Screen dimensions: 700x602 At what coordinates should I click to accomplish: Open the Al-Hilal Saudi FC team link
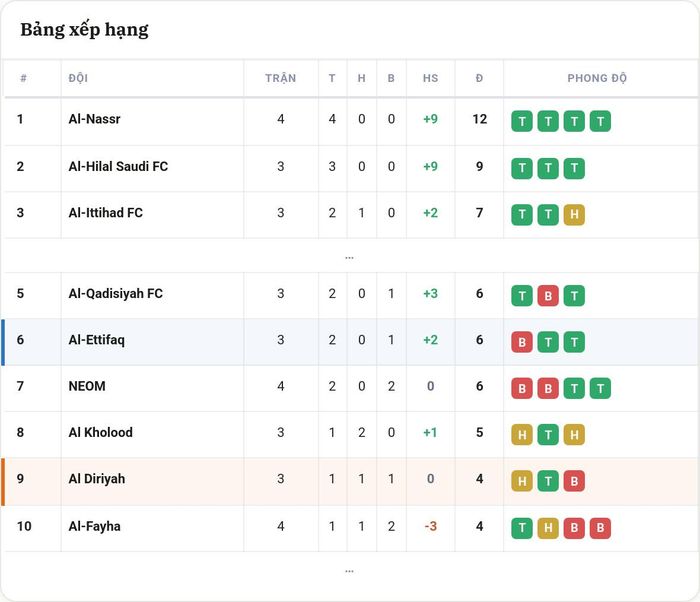tap(118, 167)
